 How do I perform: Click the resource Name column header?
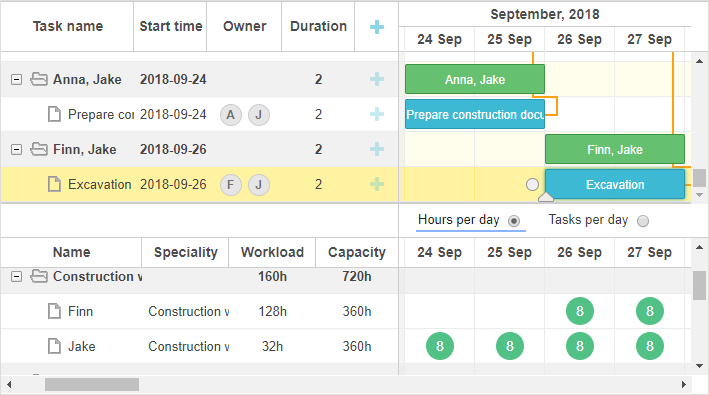(x=71, y=252)
